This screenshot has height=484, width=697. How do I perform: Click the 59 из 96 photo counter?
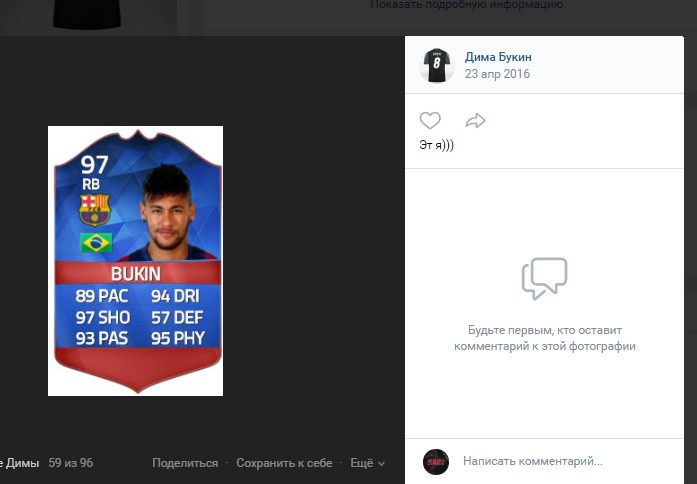[x=71, y=463]
